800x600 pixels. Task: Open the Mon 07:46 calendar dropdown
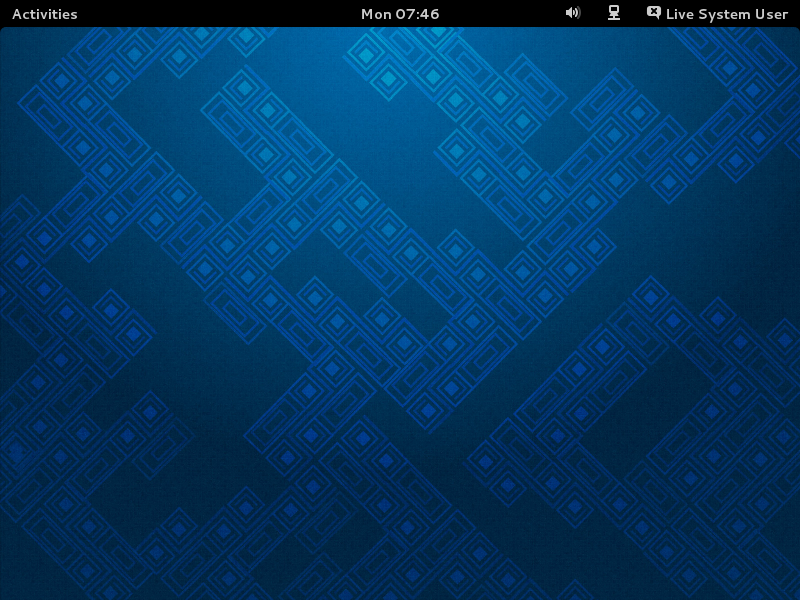[400, 14]
